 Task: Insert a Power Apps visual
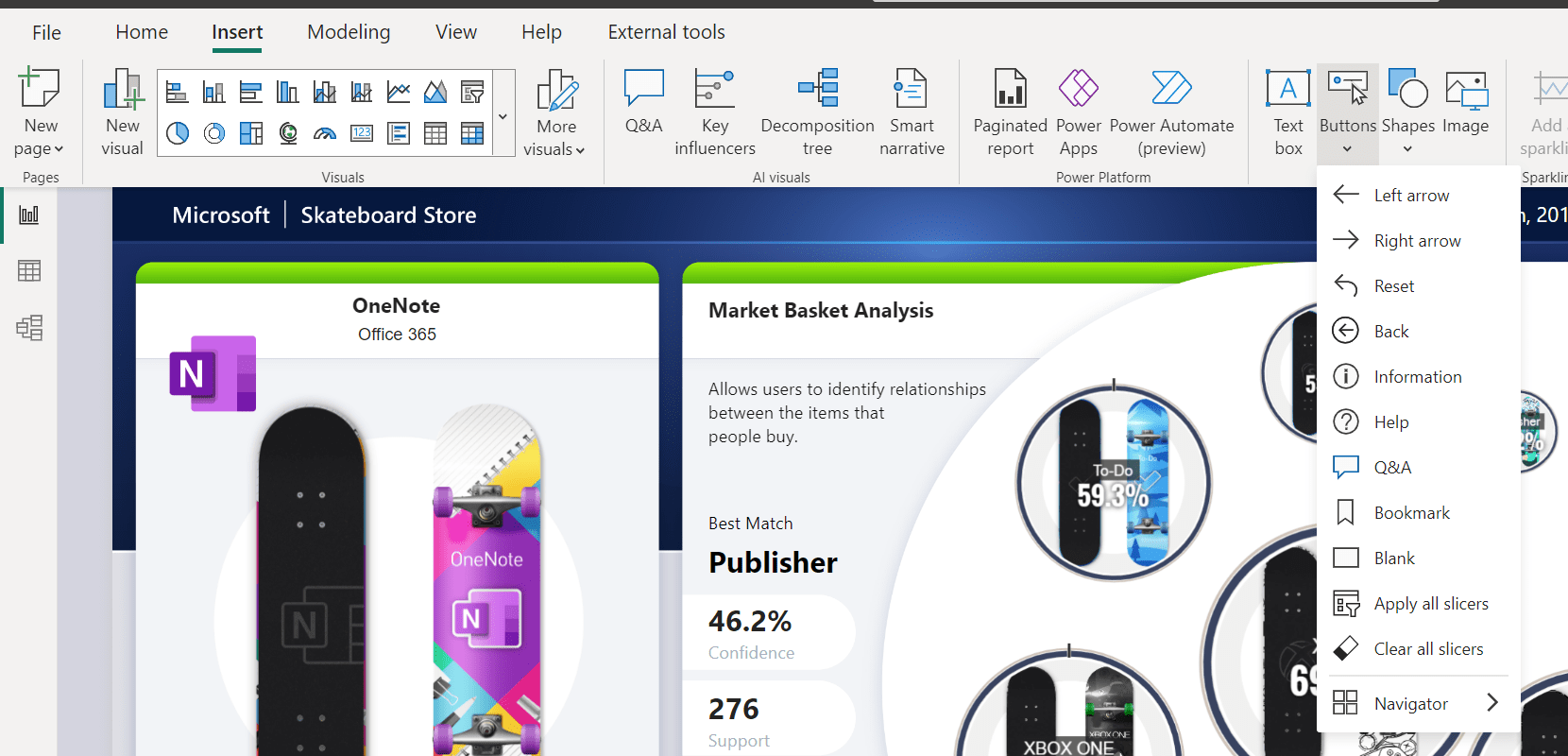pos(1079,112)
